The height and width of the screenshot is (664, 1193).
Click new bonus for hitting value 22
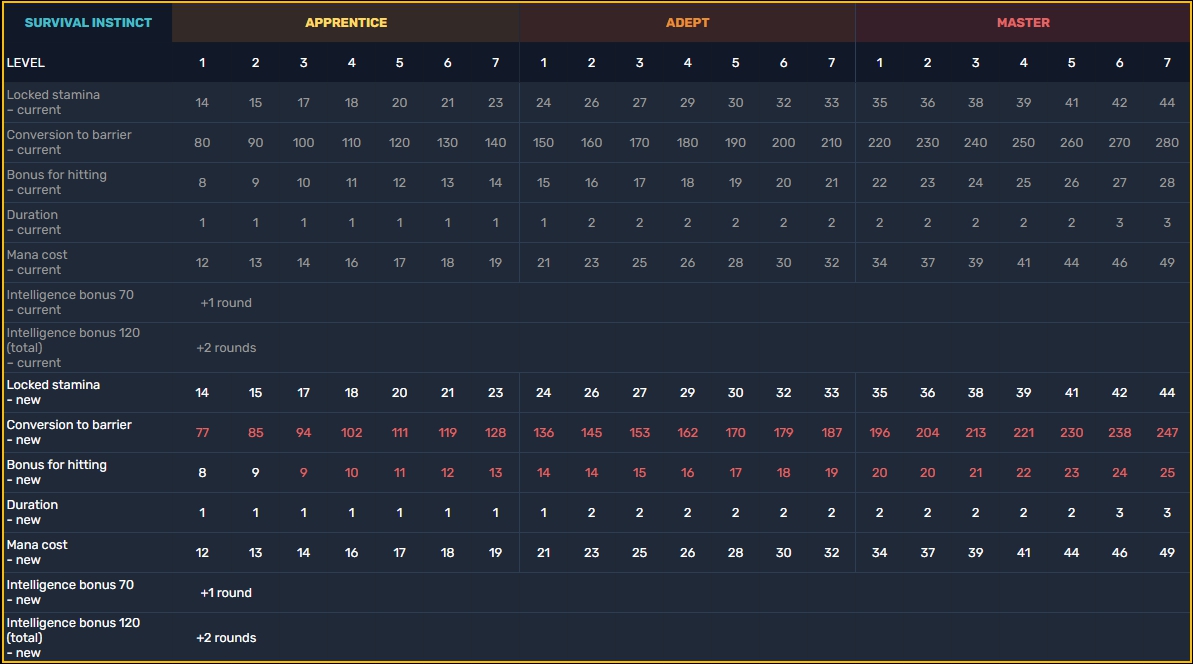[1023, 473]
